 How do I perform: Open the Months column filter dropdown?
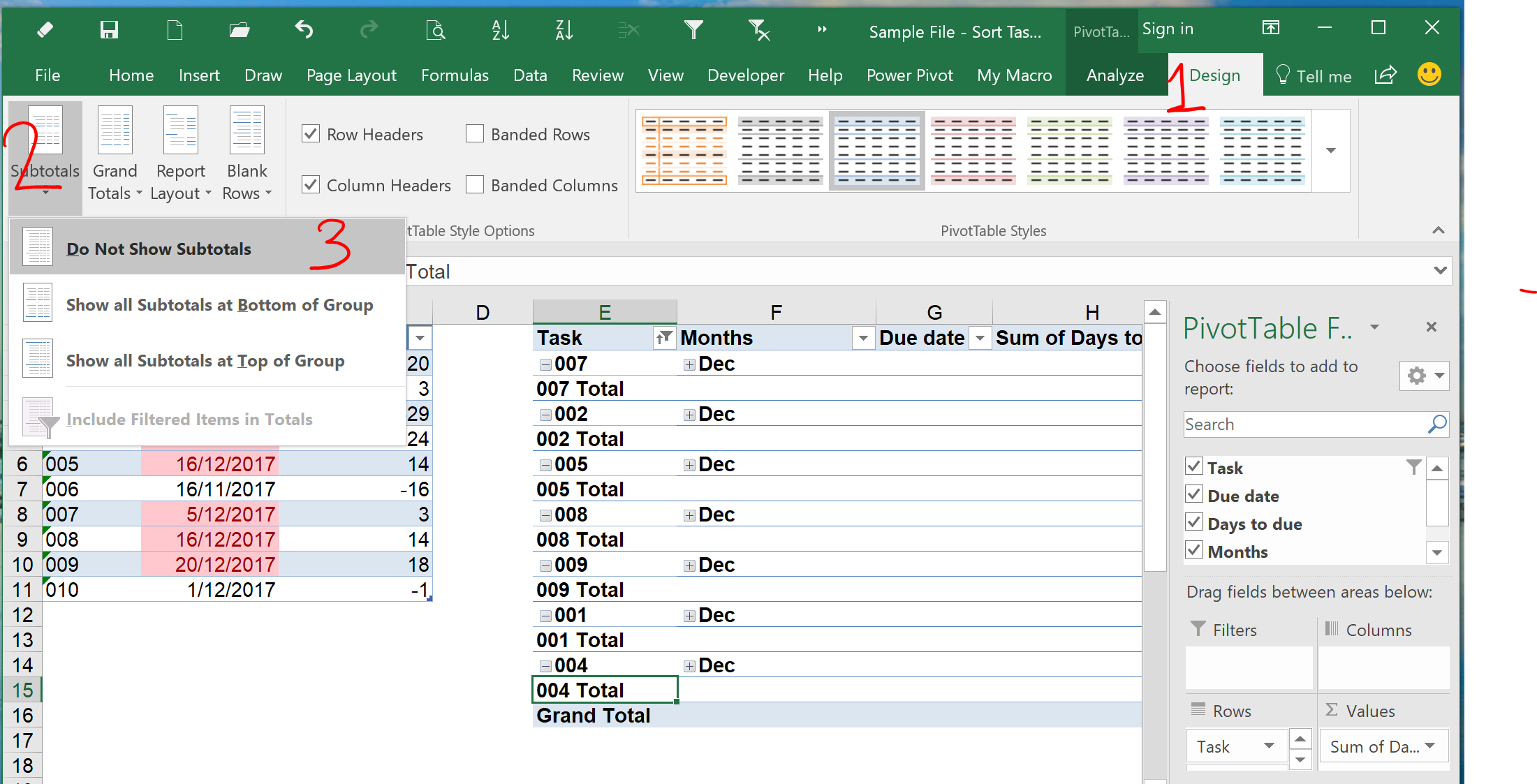[x=863, y=338]
